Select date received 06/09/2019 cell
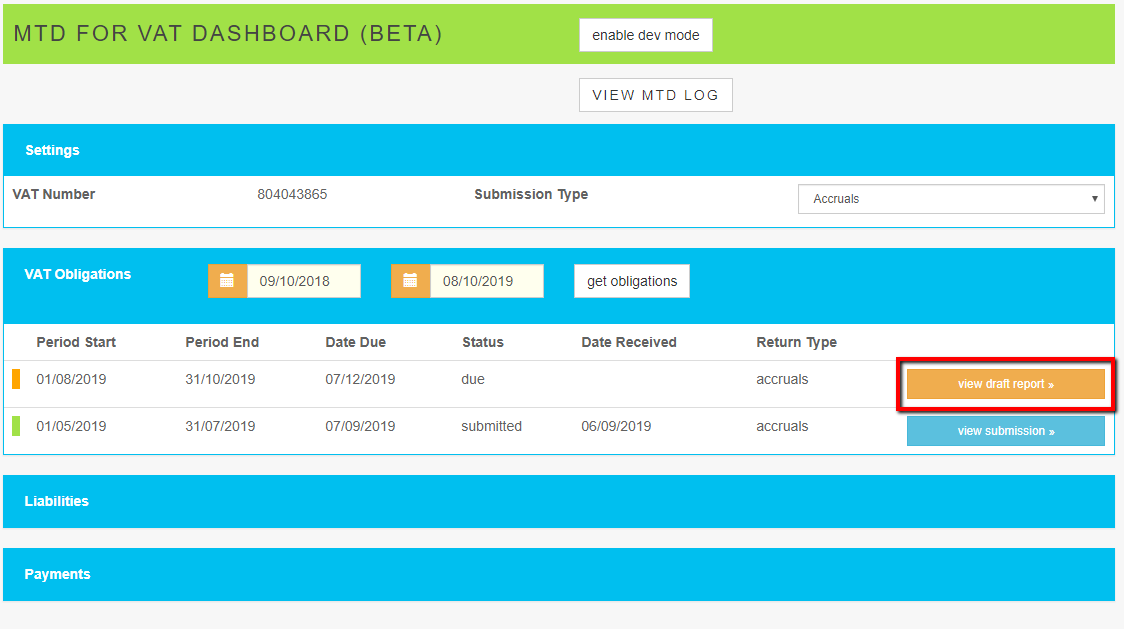Screen dimensions: 1124x629 tap(616, 426)
